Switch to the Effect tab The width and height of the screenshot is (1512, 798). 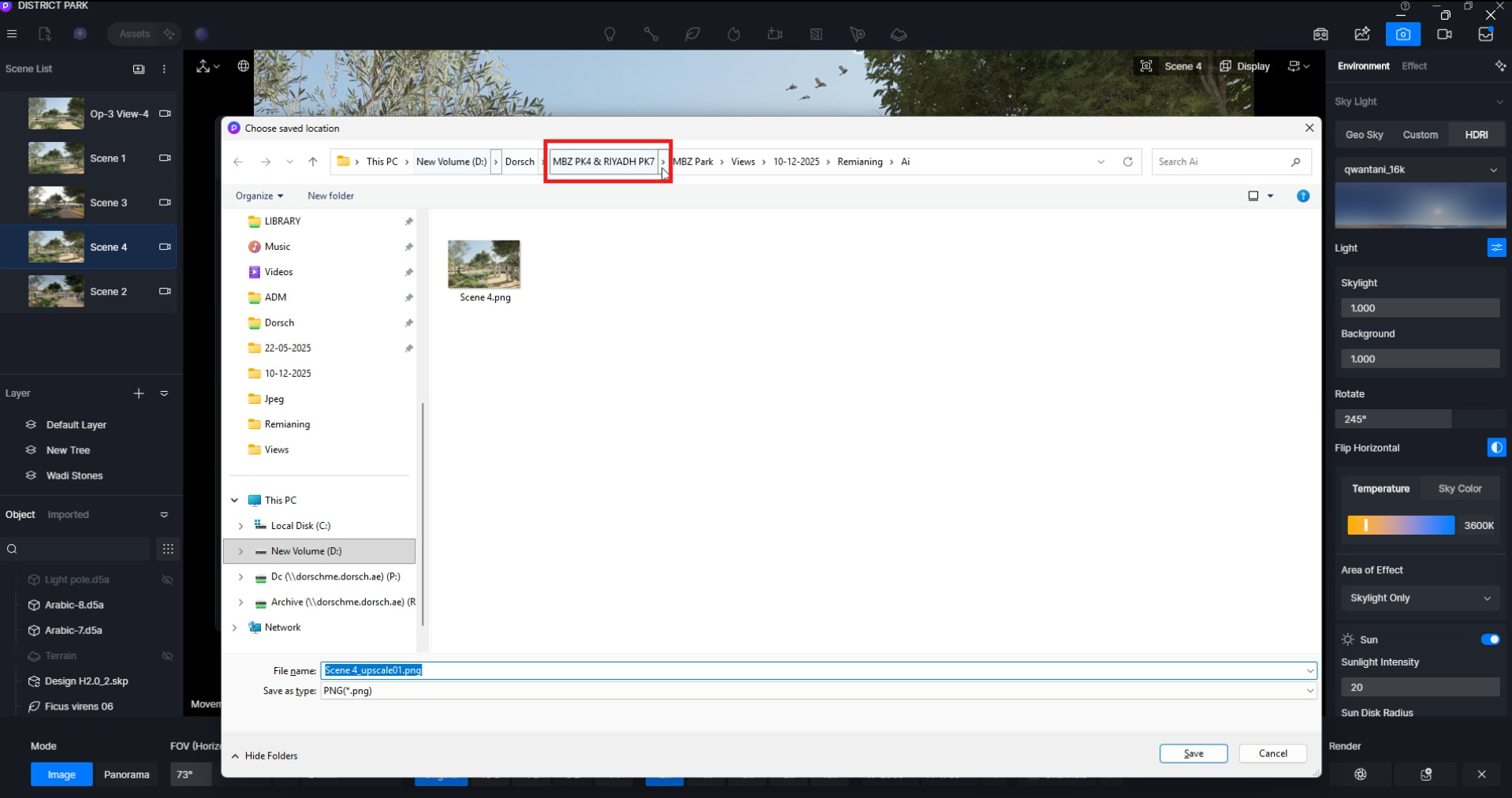[1413, 66]
